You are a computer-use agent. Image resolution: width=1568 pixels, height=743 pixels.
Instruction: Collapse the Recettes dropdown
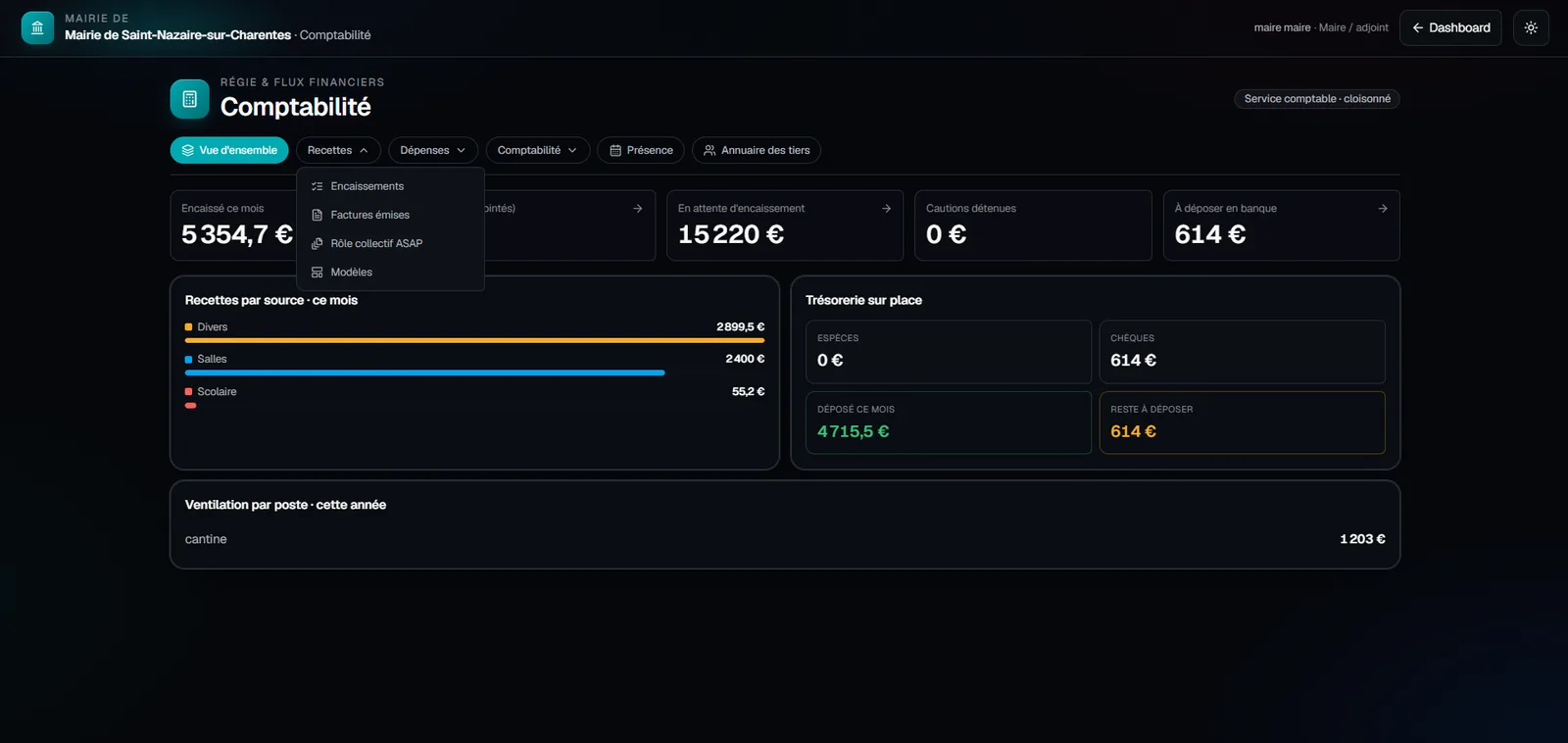click(x=338, y=150)
